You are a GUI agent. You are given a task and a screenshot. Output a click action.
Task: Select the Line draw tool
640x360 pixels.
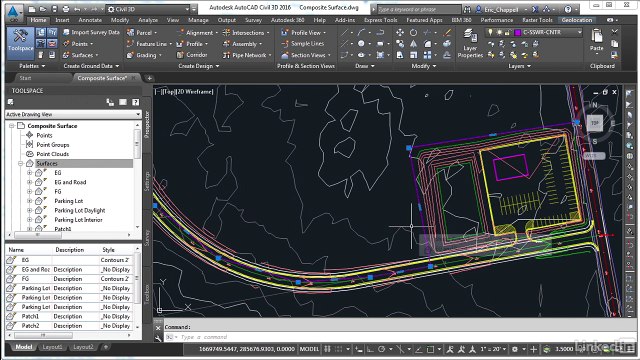[345, 32]
